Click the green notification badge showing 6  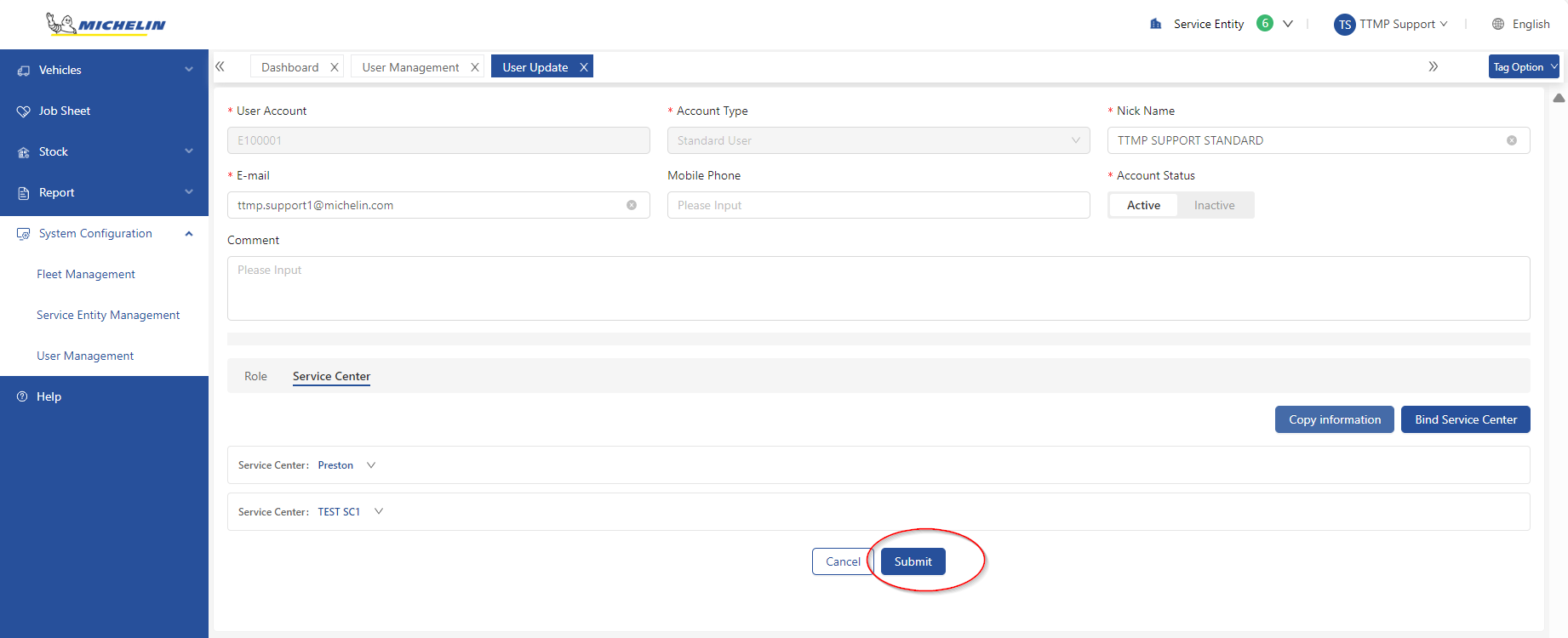(1265, 24)
